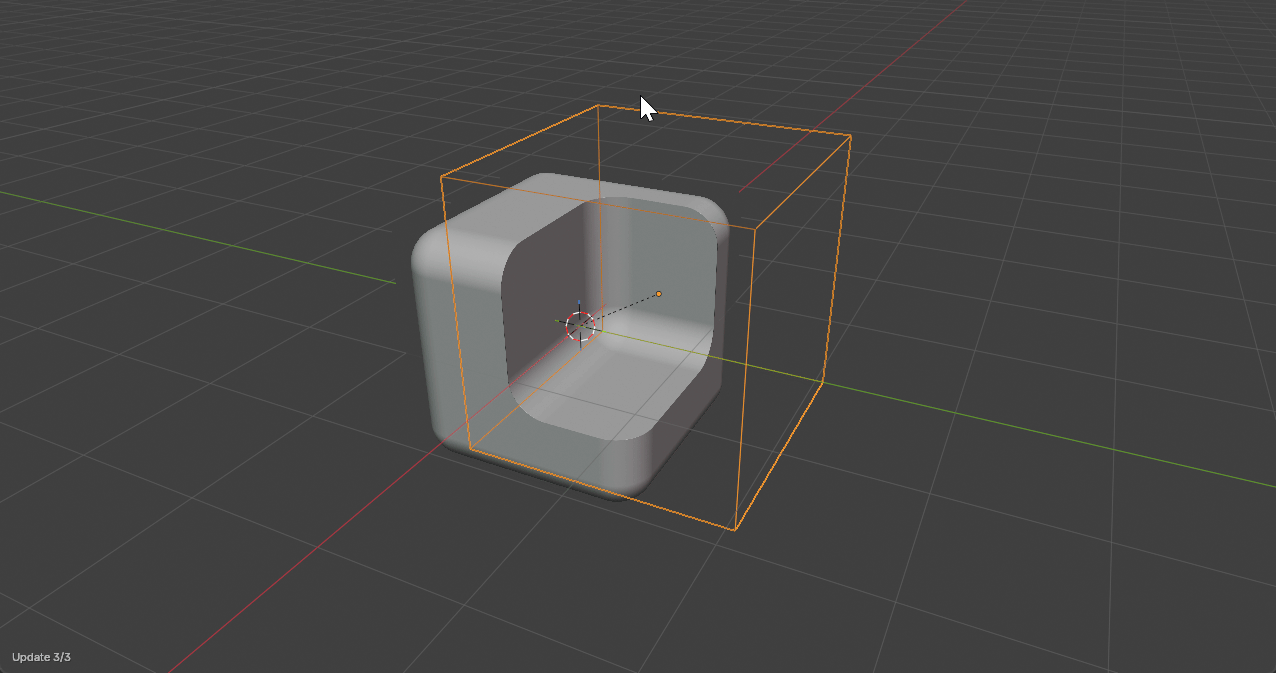Click the green Y axis line left of the mesh

pyautogui.click(x=200, y=235)
